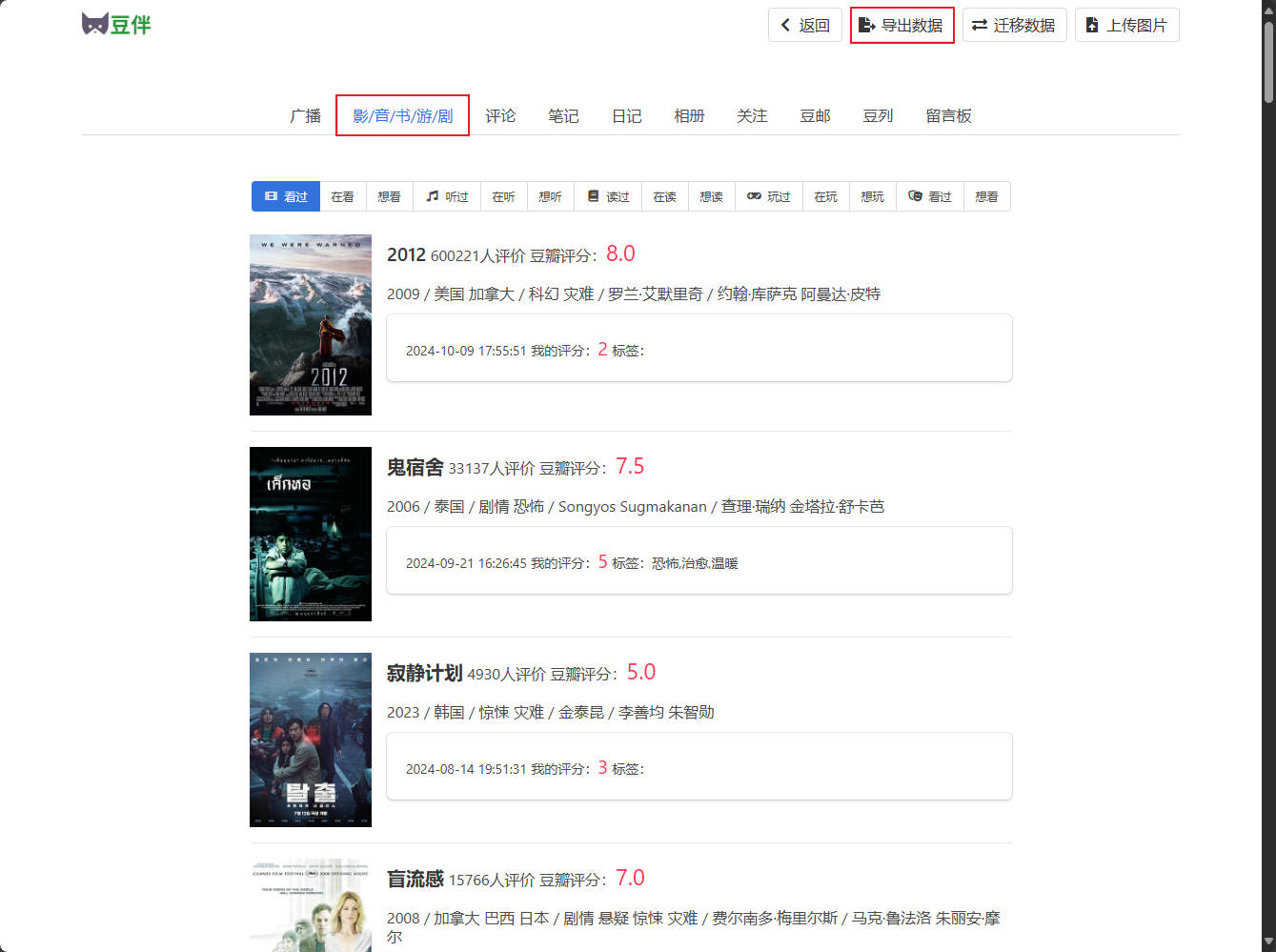Choose the 在读 reading filter
The width and height of the screenshot is (1276, 952).
click(664, 196)
